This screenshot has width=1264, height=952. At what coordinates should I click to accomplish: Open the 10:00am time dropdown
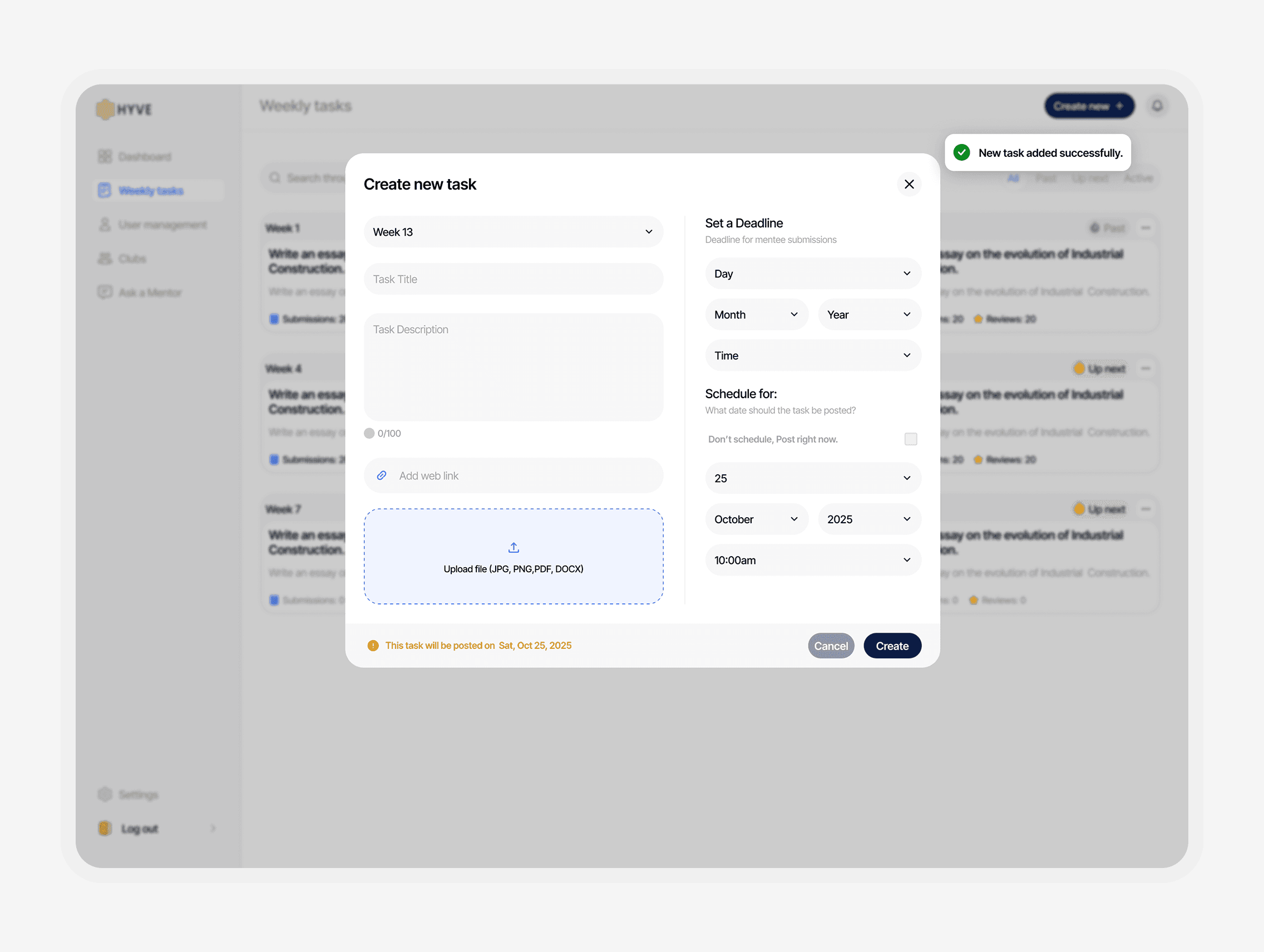[x=813, y=559]
